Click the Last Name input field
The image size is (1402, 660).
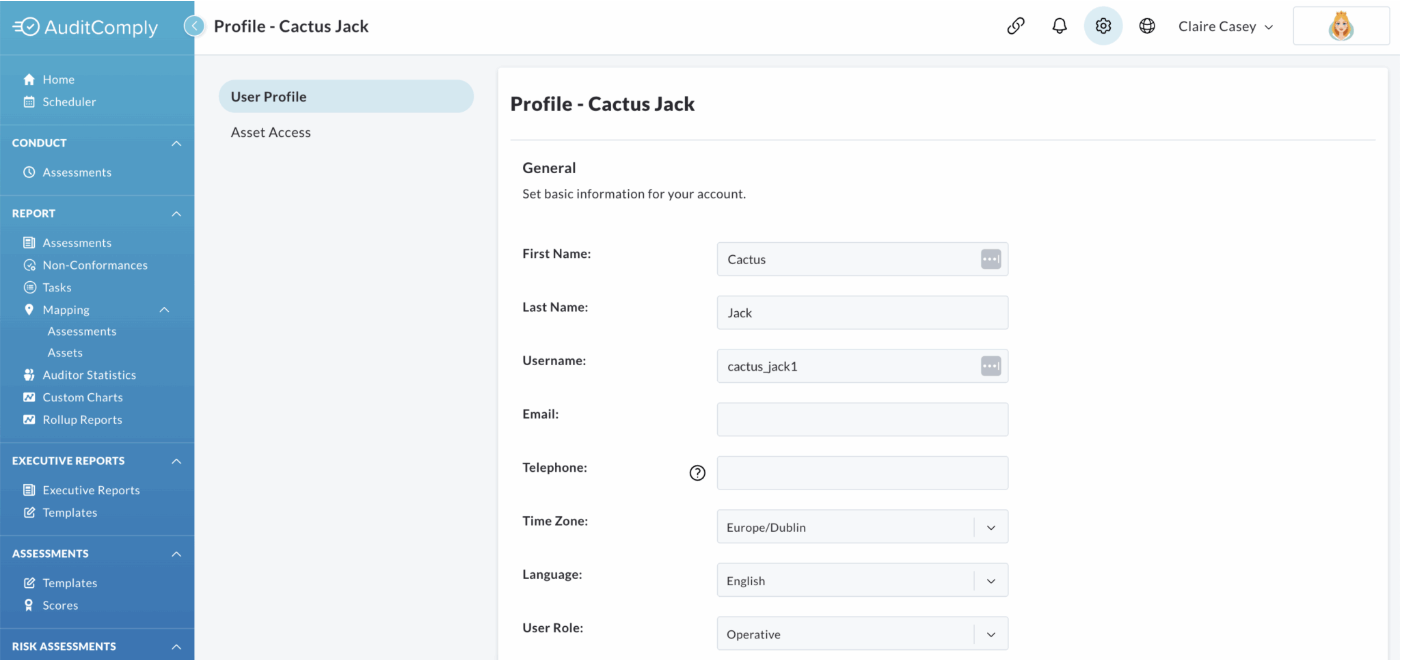862,313
